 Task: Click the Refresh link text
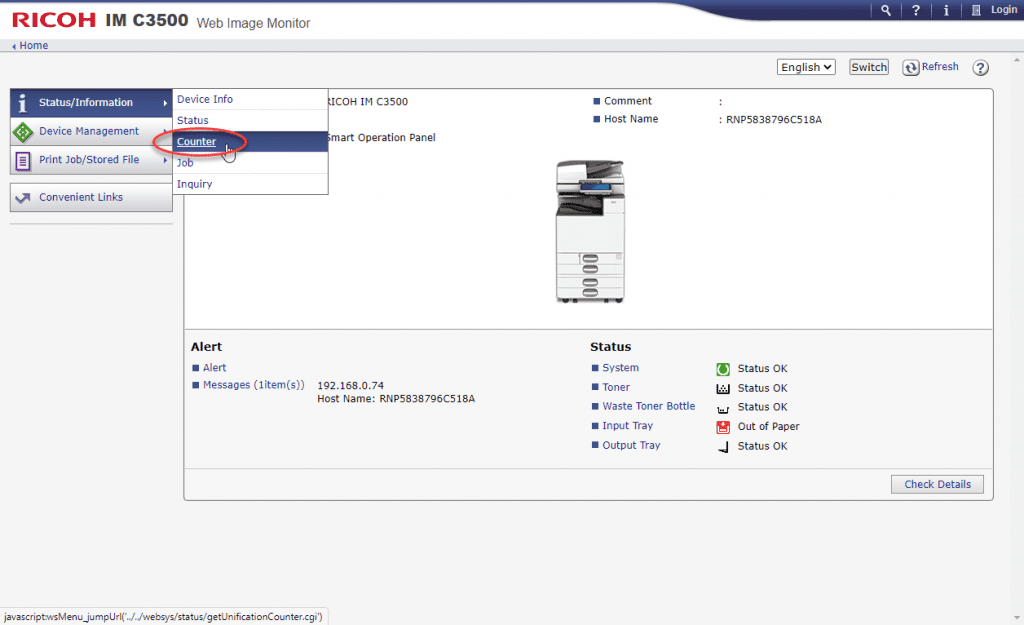click(x=940, y=67)
